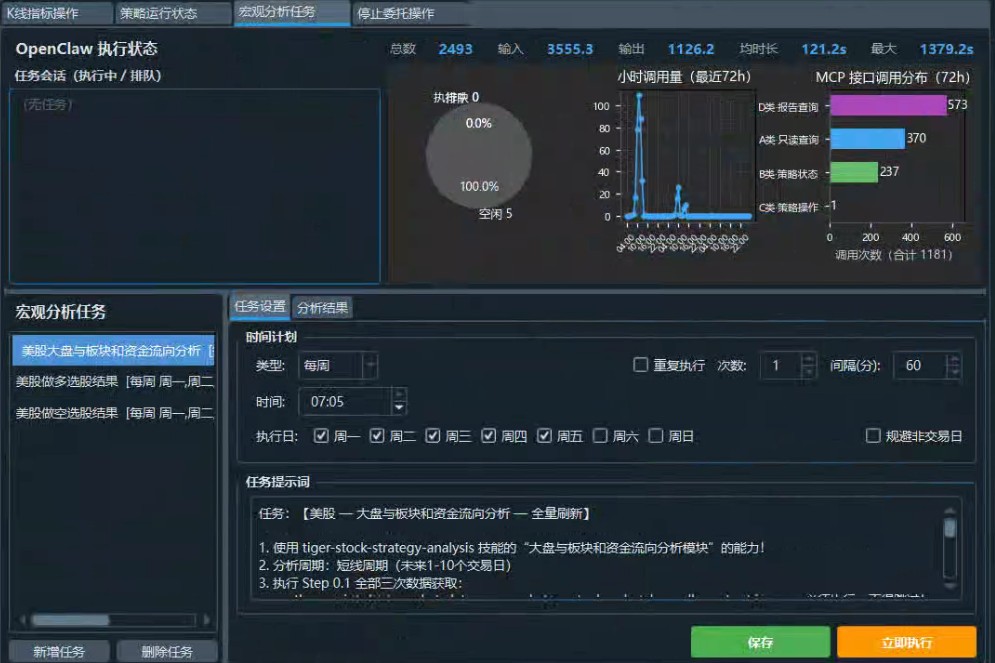Enable the 规避非交易日 checkbox
Image resolution: width=995 pixels, height=663 pixels.
[873, 436]
